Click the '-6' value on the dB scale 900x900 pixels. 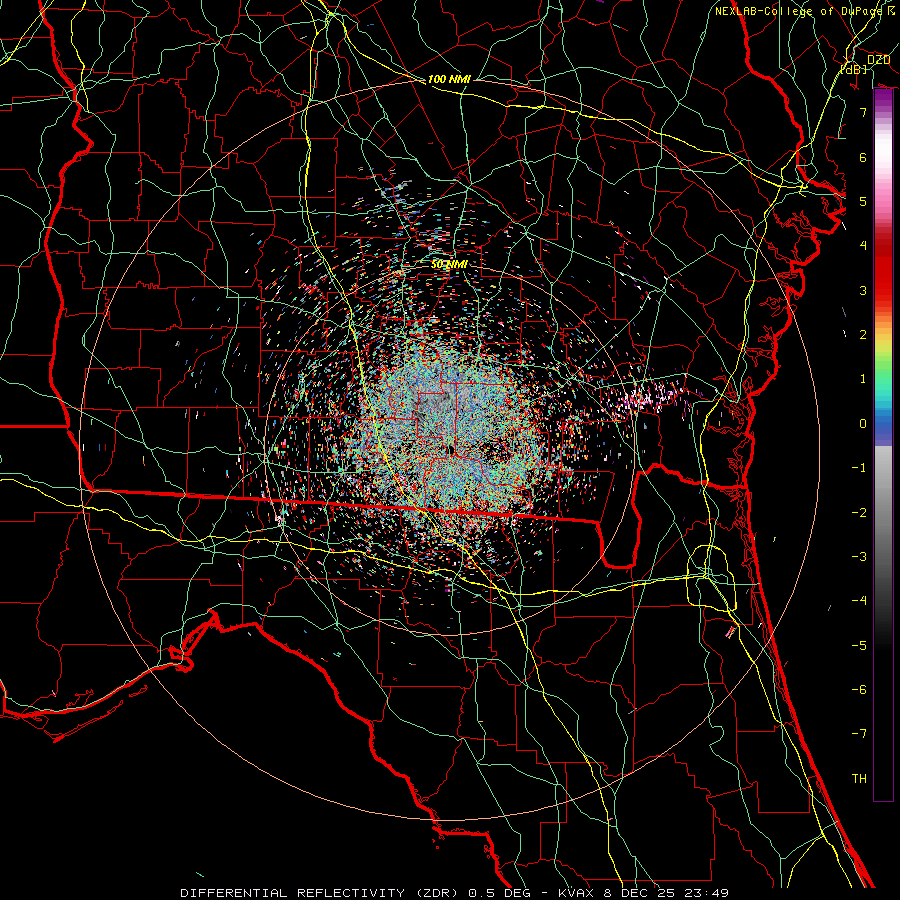coord(859,689)
